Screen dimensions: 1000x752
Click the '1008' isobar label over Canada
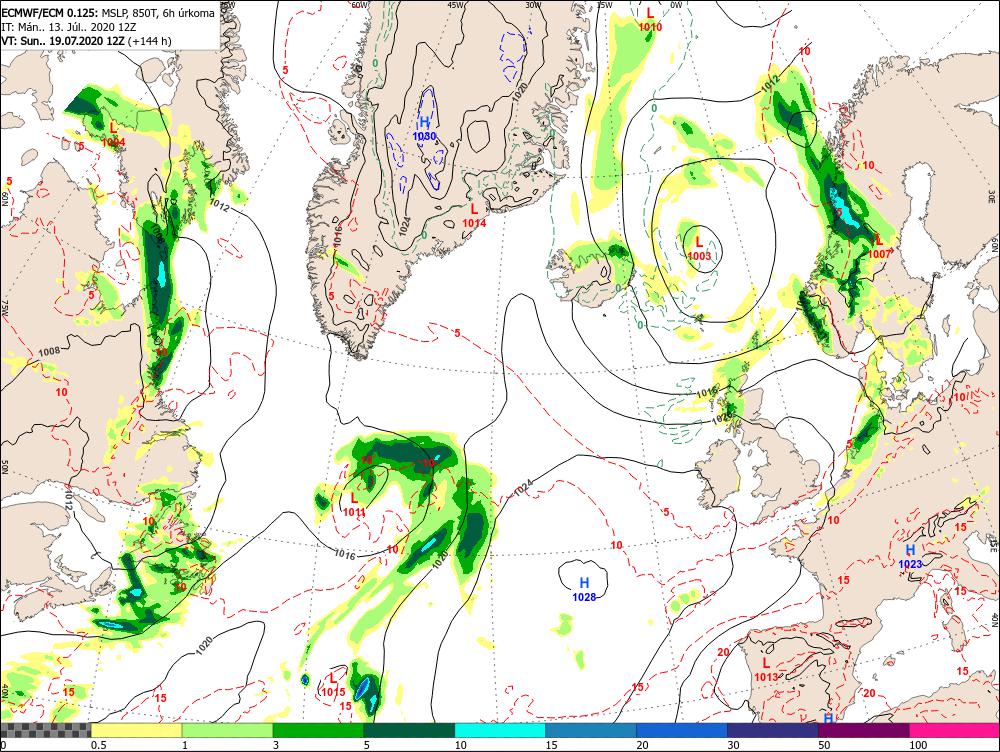[x=48, y=351]
